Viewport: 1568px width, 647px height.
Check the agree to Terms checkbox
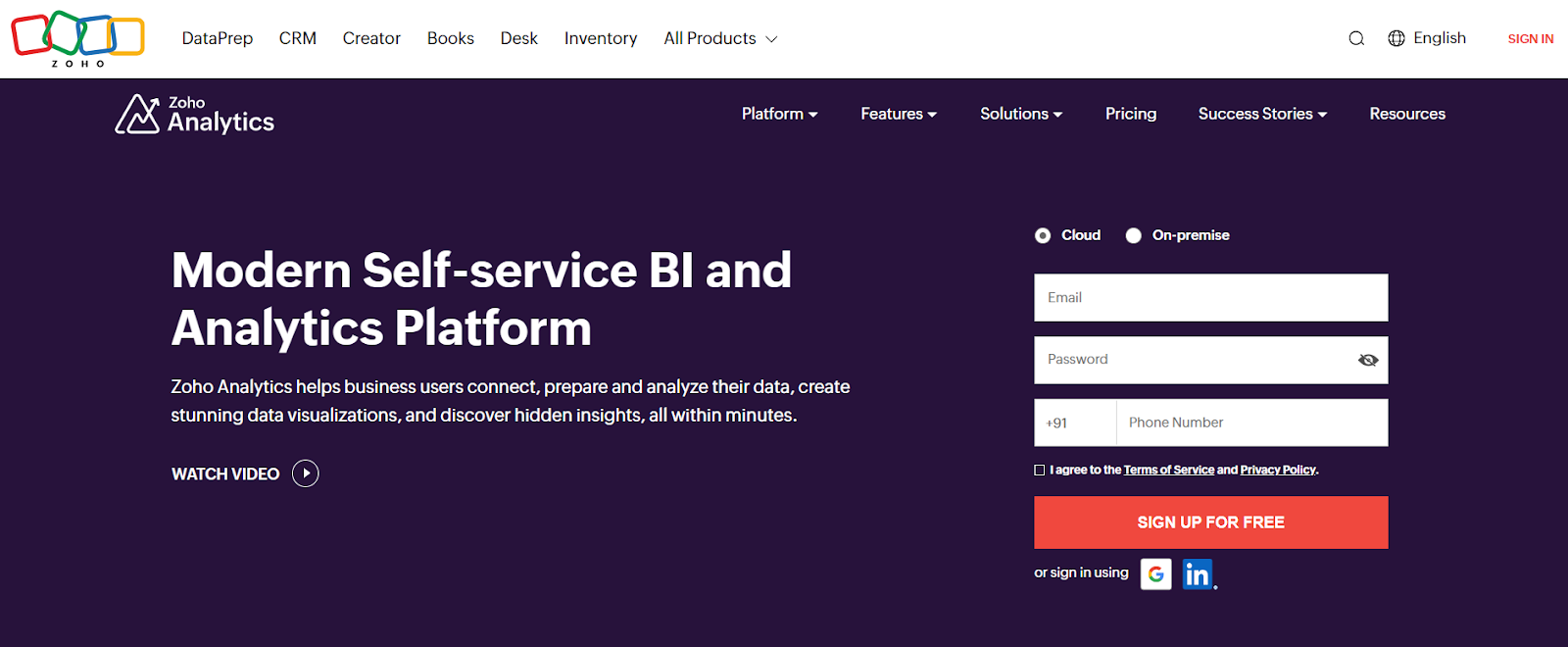1040,471
